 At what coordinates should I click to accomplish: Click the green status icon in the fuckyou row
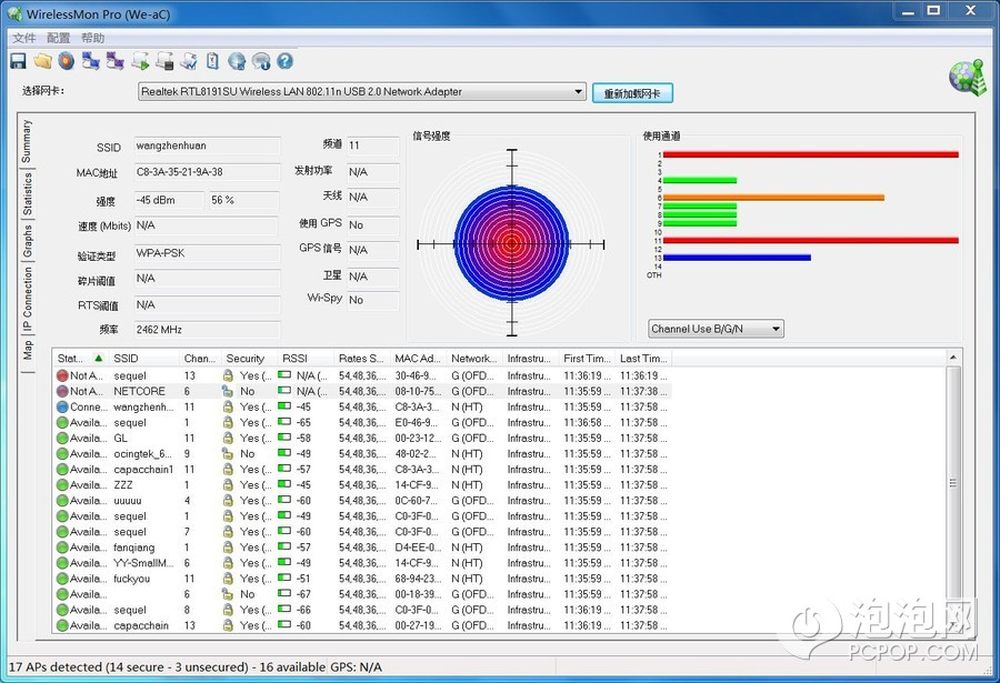[x=62, y=578]
